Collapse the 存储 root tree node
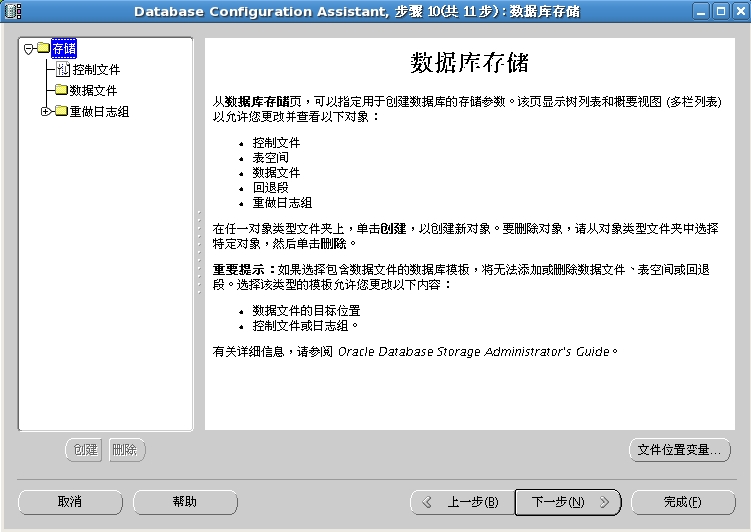 pos(28,48)
